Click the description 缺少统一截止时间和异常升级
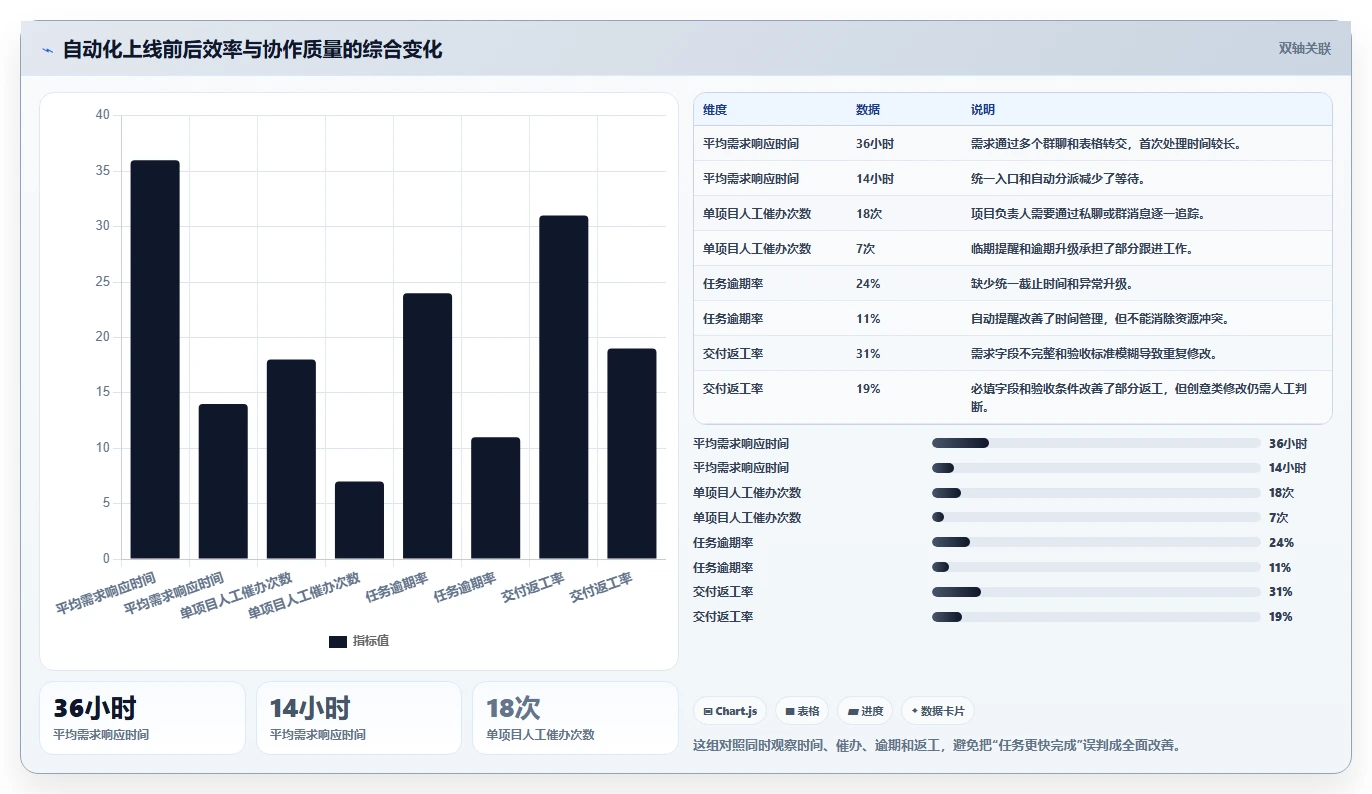Viewport: 1372px width, 794px height. coord(1052,284)
